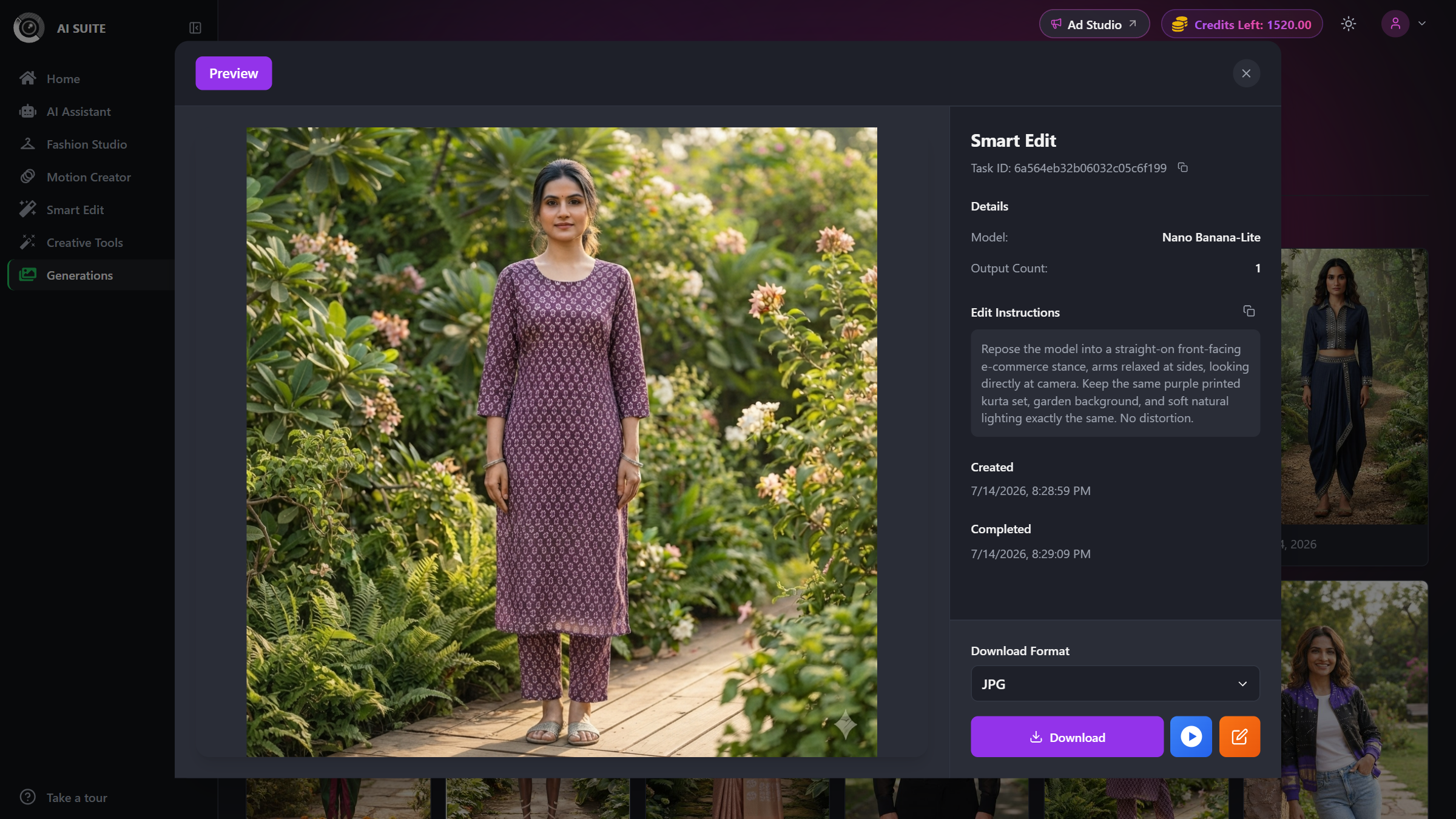Open the purple jacket thumbnail behind dialog
The height and width of the screenshot is (819, 1456).
(x=1355, y=699)
